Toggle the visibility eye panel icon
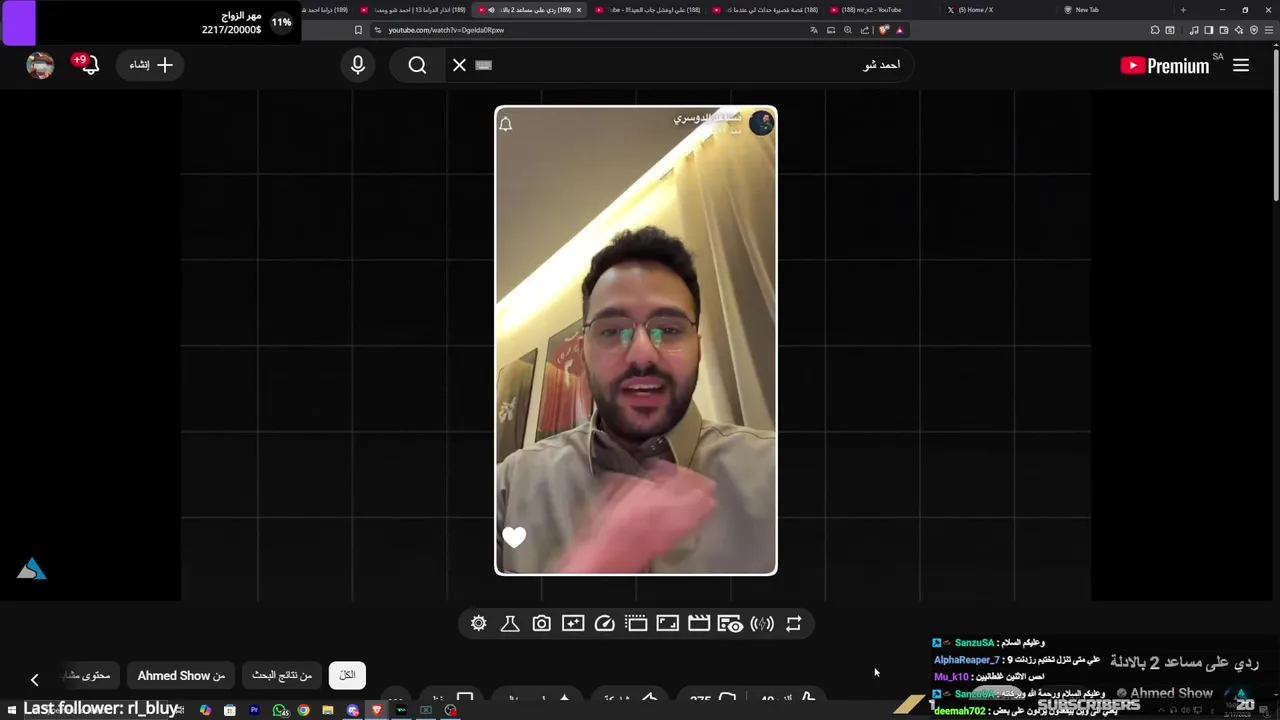This screenshot has width=1280, height=720. [730, 624]
